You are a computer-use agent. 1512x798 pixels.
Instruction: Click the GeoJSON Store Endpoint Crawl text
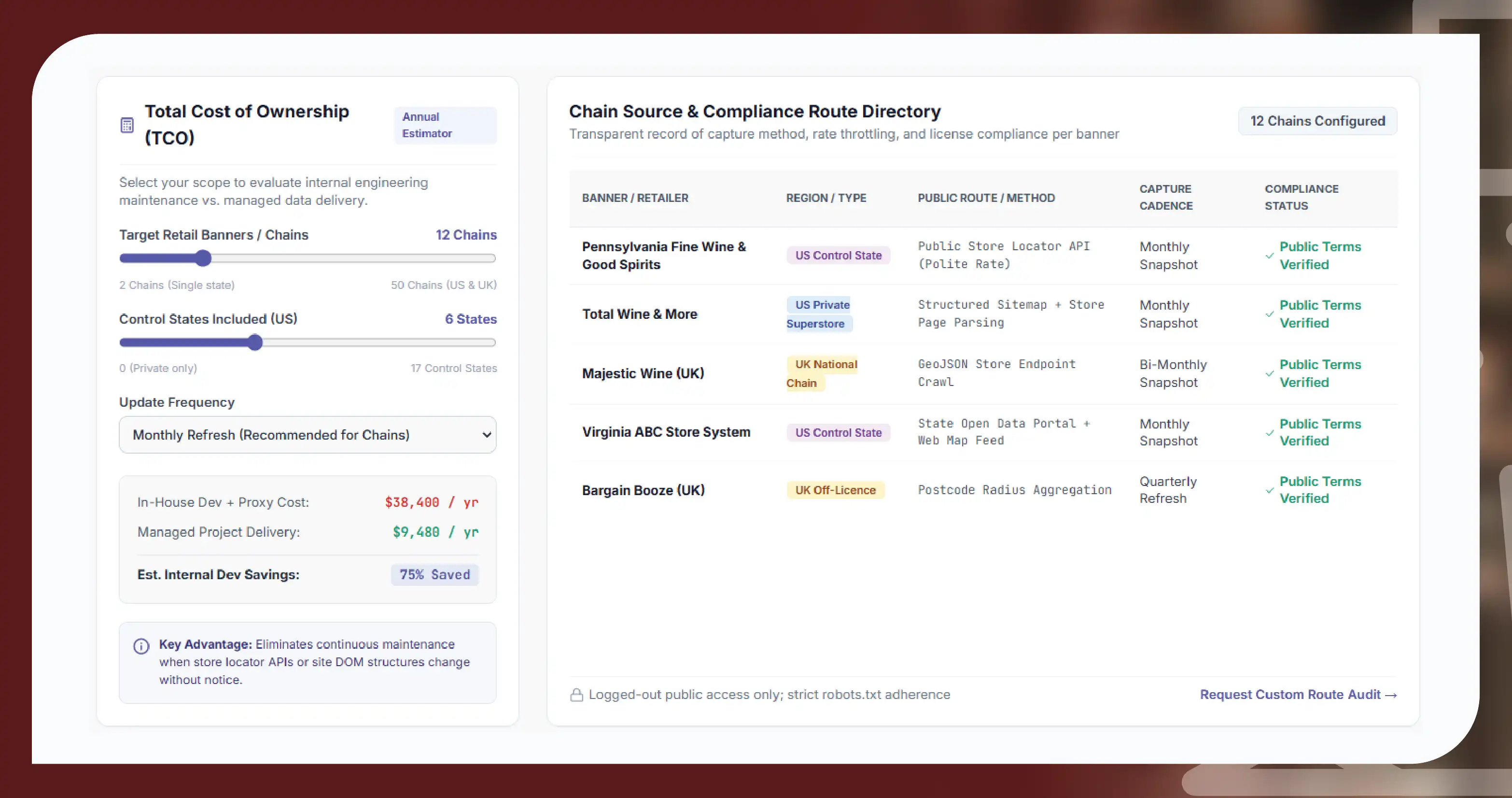[996, 373]
